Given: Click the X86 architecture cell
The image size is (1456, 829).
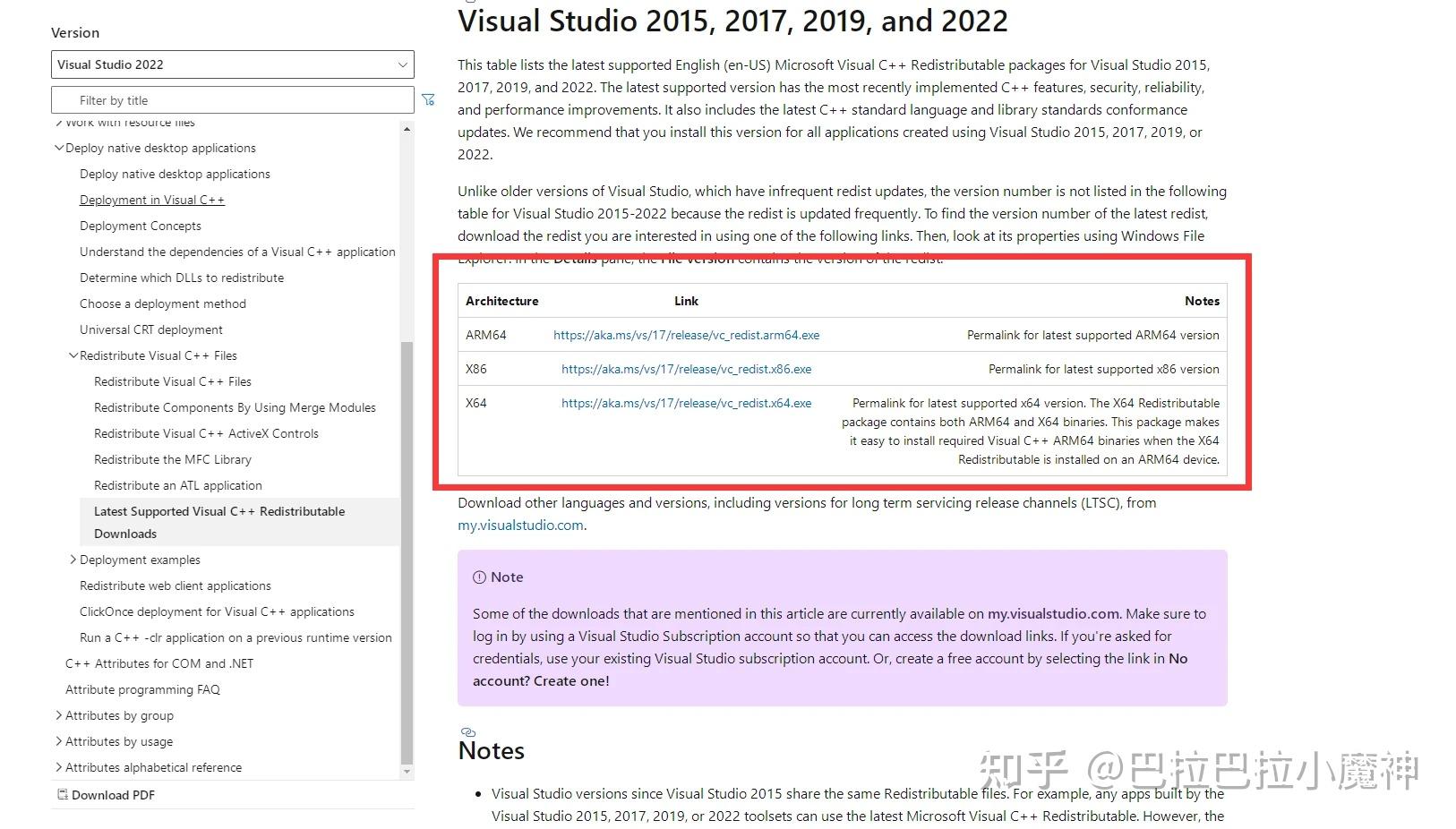Looking at the screenshot, I should click(x=476, y=369).
